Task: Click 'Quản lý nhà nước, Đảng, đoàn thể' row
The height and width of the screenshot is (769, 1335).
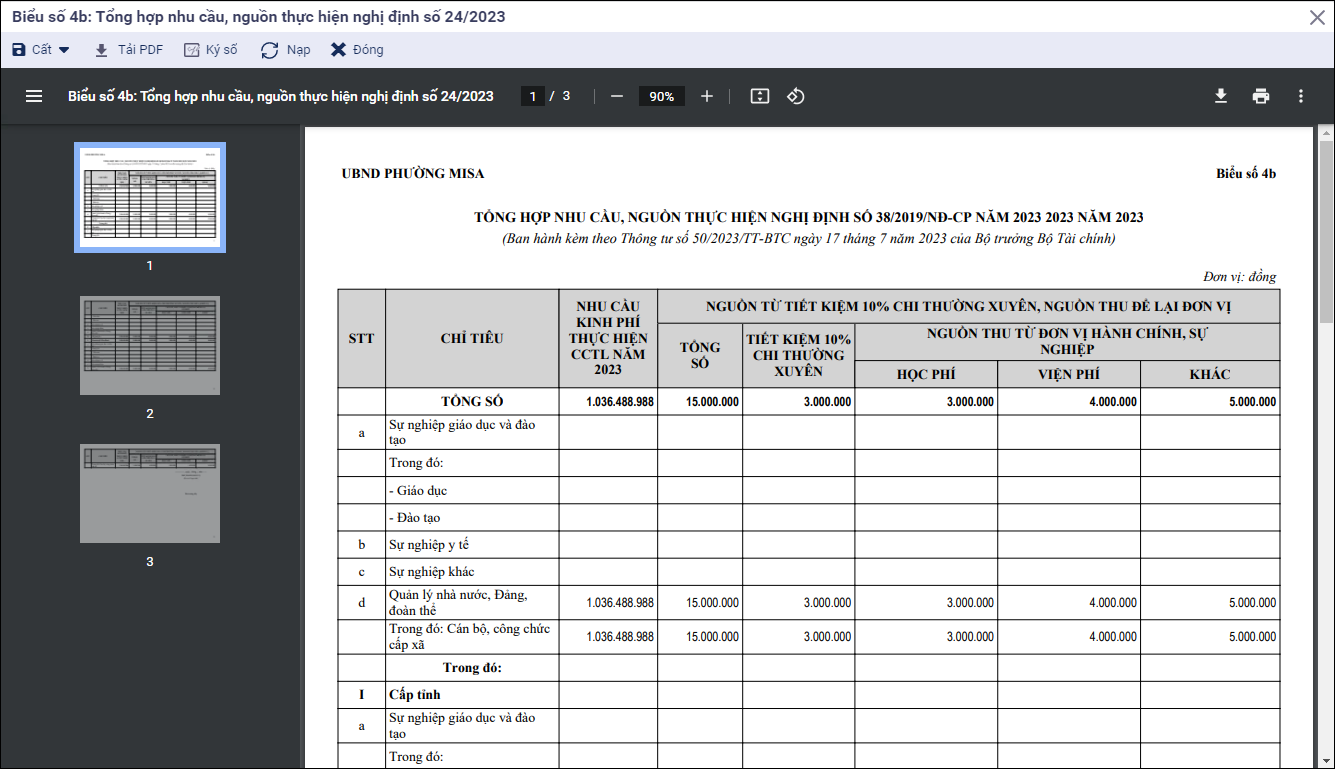Action: click(458, 603)
